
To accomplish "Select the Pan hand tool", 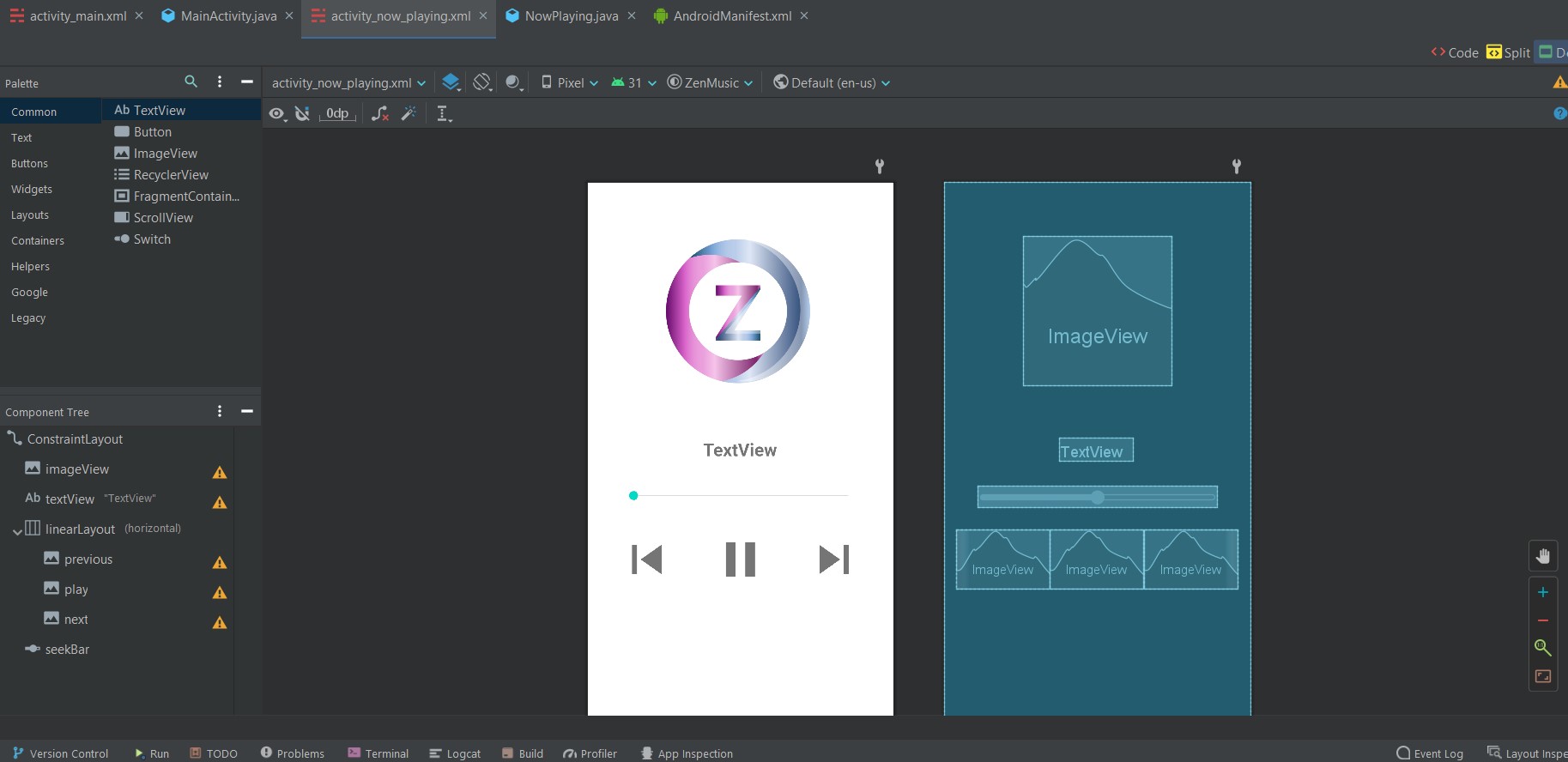I will pyautogui.click(x=1543, y=556).
